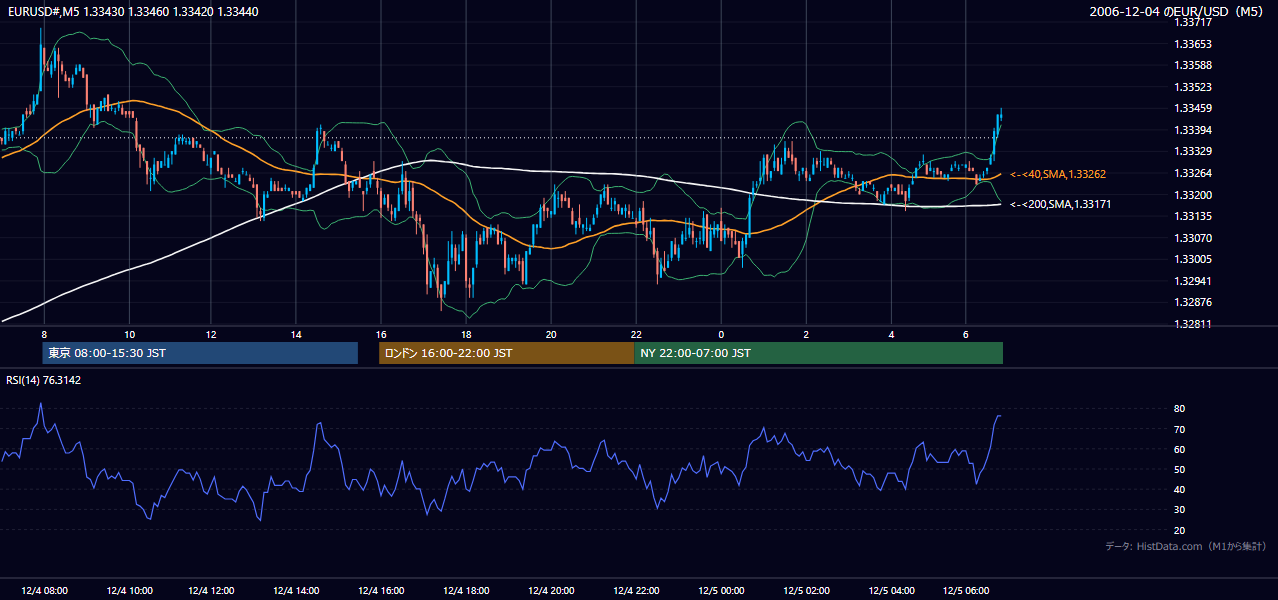Click the RSI axis value 80
1278x600 pixels.
tap(1180, 409)
